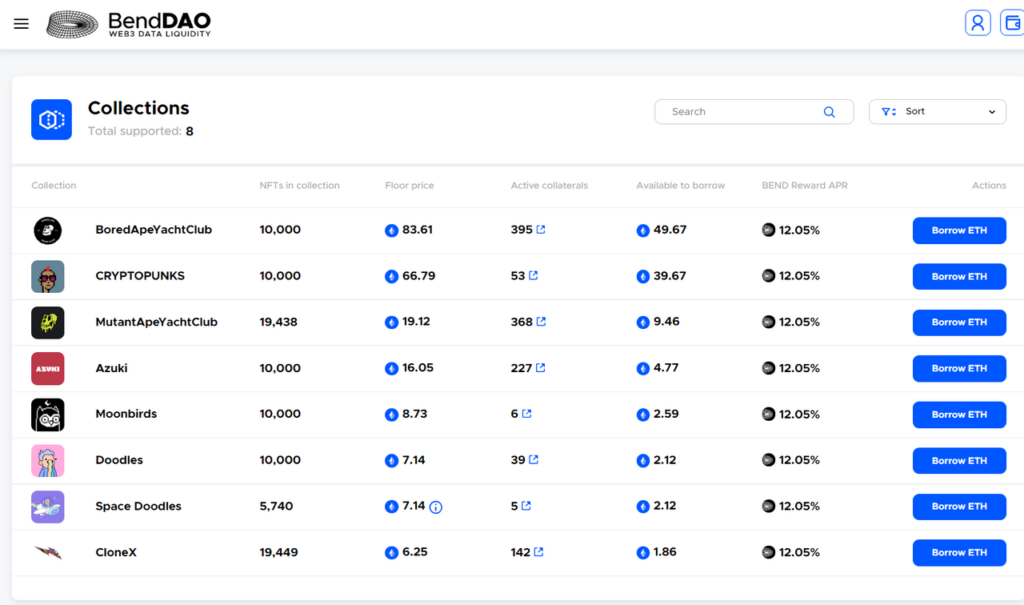The image size is (1024, 605).
Task: Open the wallet icon in header
Action: tap(1012, 23)
